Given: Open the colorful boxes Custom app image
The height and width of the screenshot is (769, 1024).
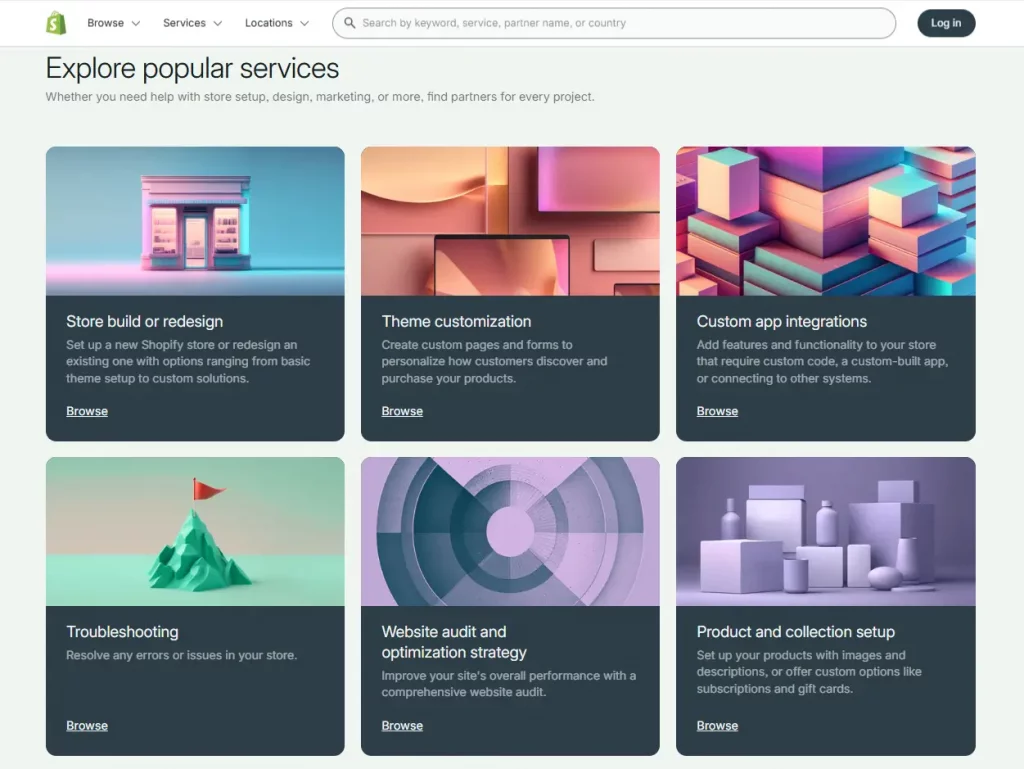Looking at the screenshot, I should pos(825,221).
